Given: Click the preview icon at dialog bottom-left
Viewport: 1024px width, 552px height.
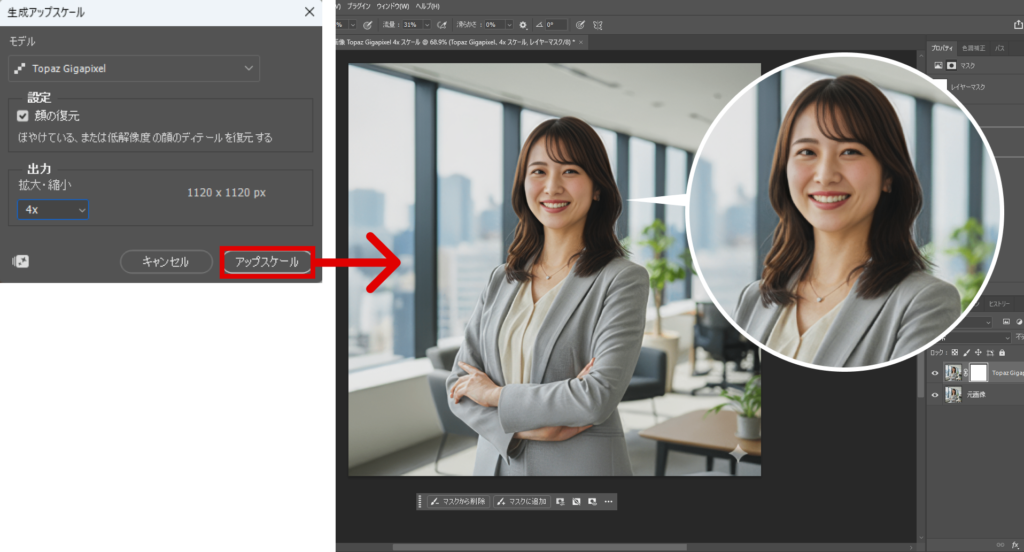Looking at the screenshot, I should click(x=20, y=262).
